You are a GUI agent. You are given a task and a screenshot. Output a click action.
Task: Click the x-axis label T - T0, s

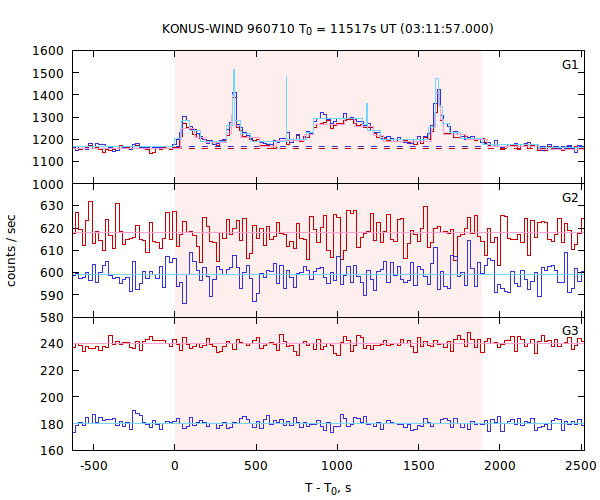[x=328, y=489]
